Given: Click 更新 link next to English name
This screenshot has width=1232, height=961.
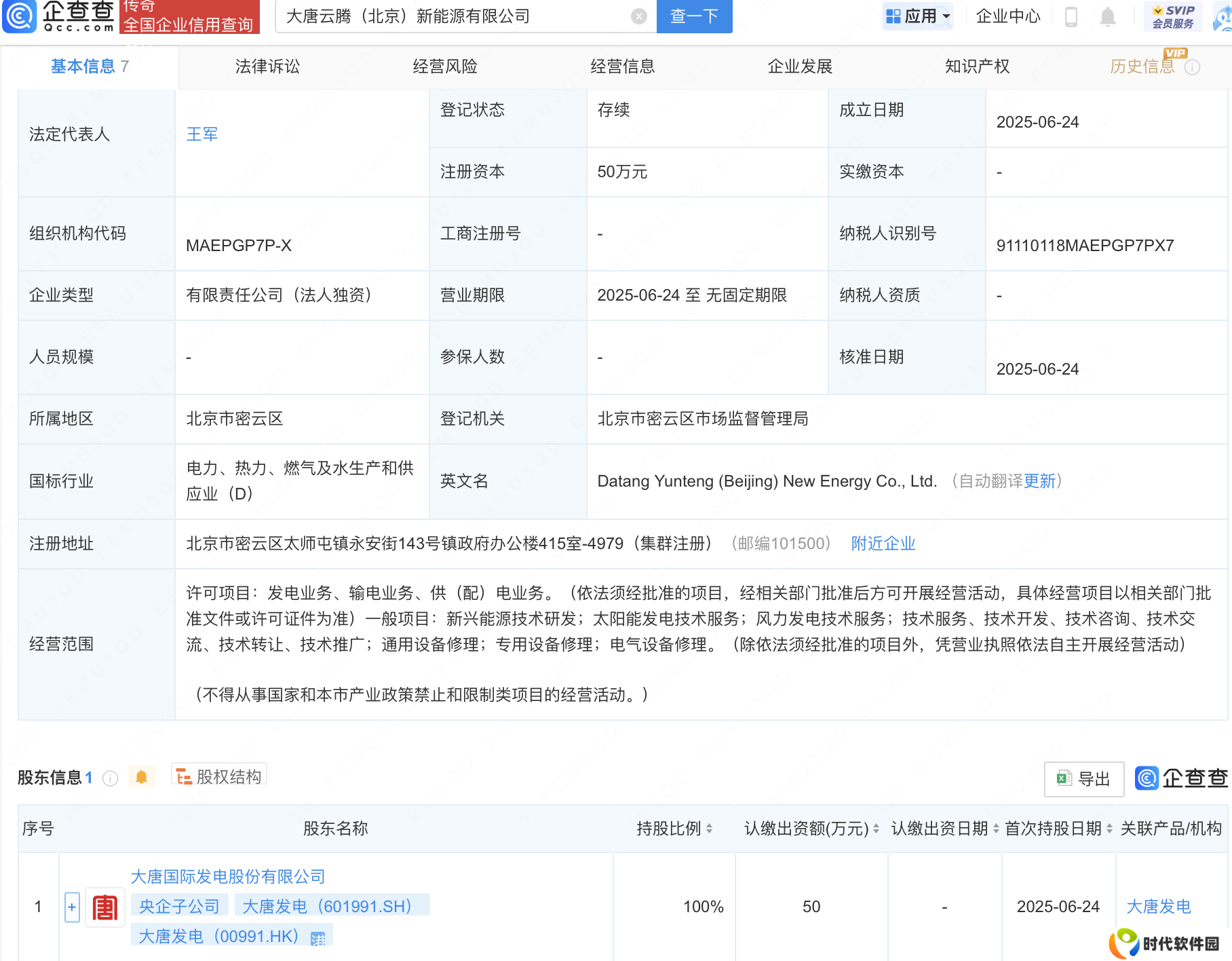Looking at the screenshot, I should (1039, 481).
